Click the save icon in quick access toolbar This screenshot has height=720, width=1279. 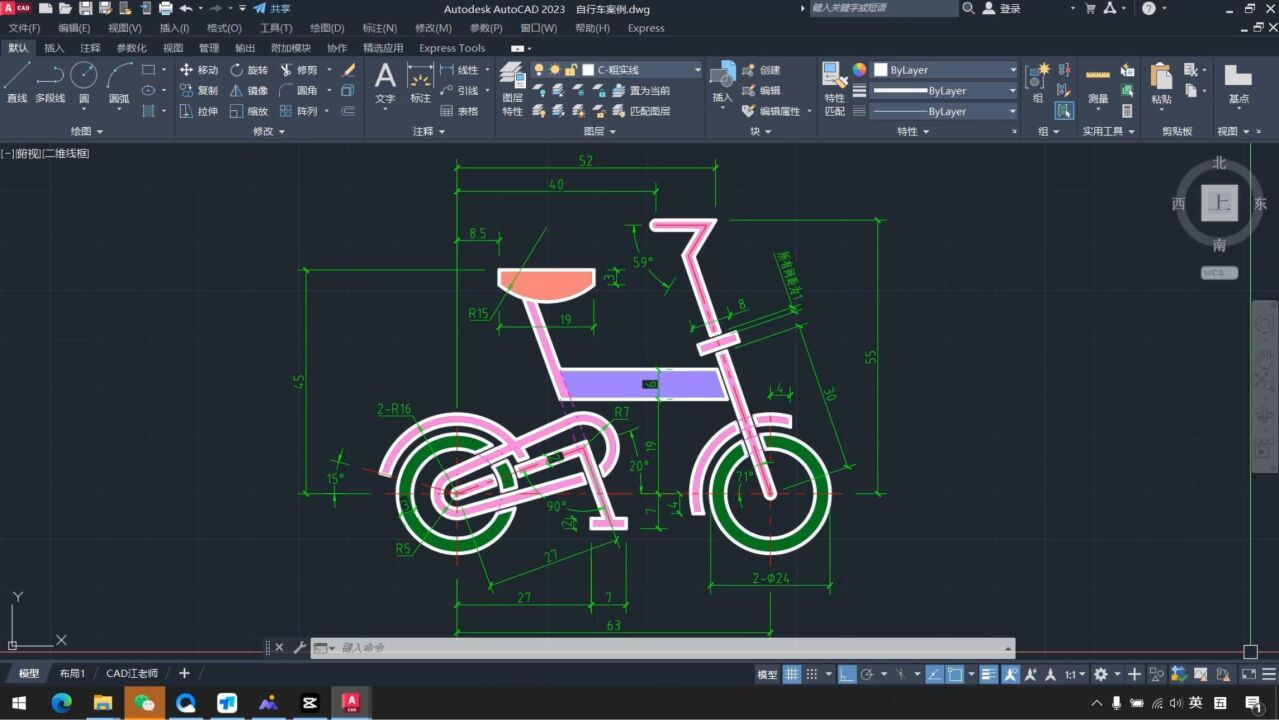coord(85,8)
